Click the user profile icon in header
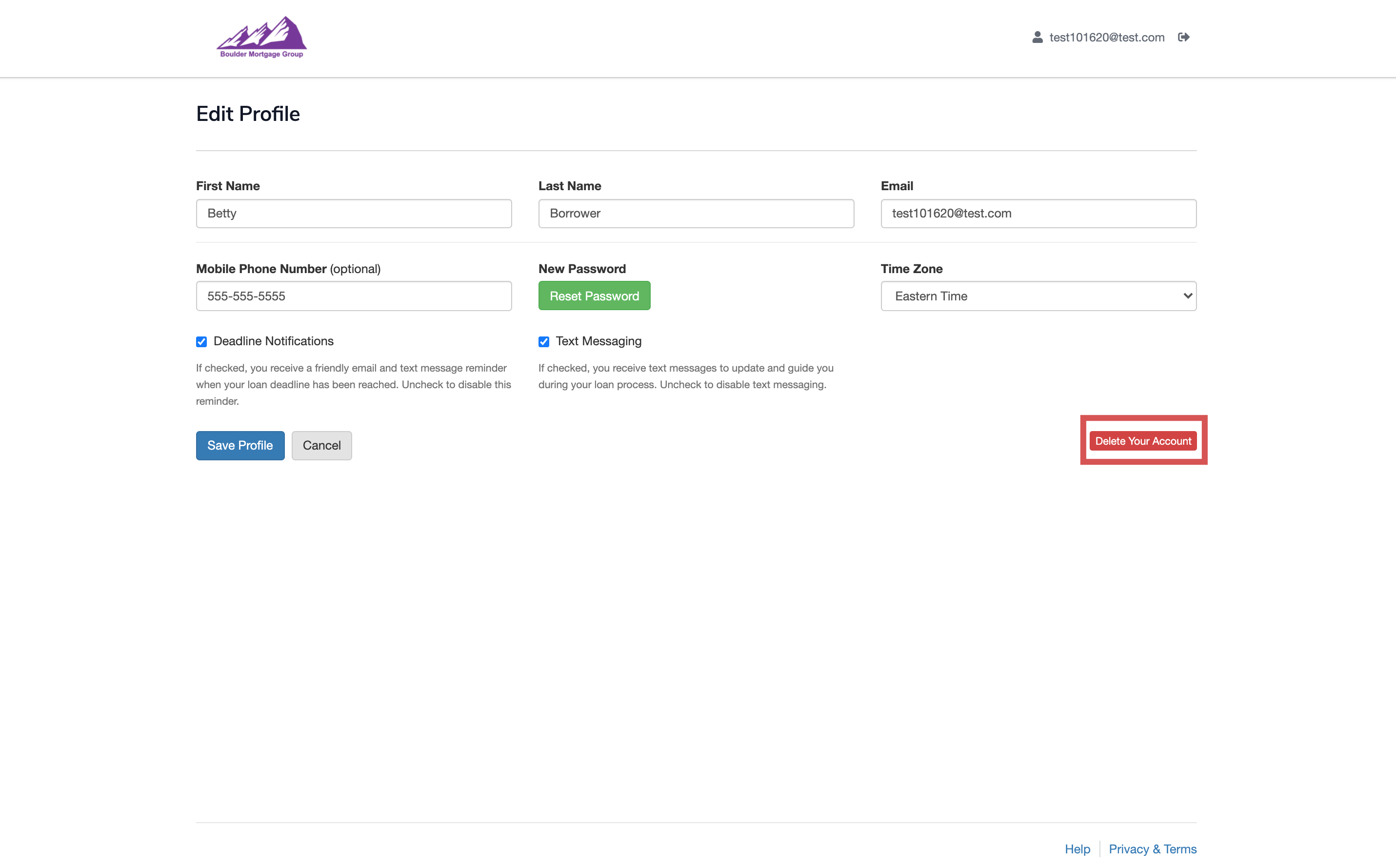 click(x=1037, y=38)
